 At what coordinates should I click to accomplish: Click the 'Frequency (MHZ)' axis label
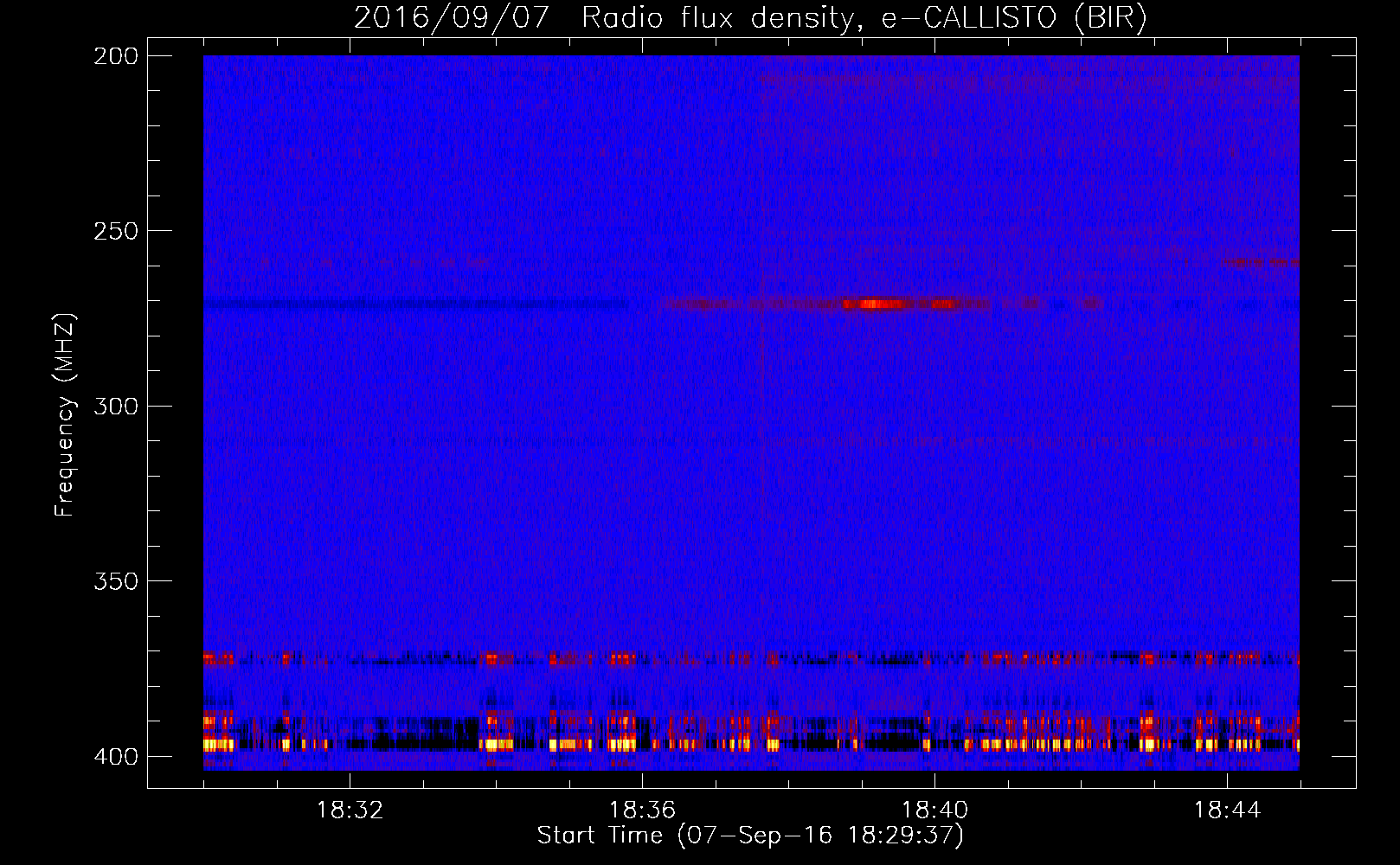[x=65, y=415]
